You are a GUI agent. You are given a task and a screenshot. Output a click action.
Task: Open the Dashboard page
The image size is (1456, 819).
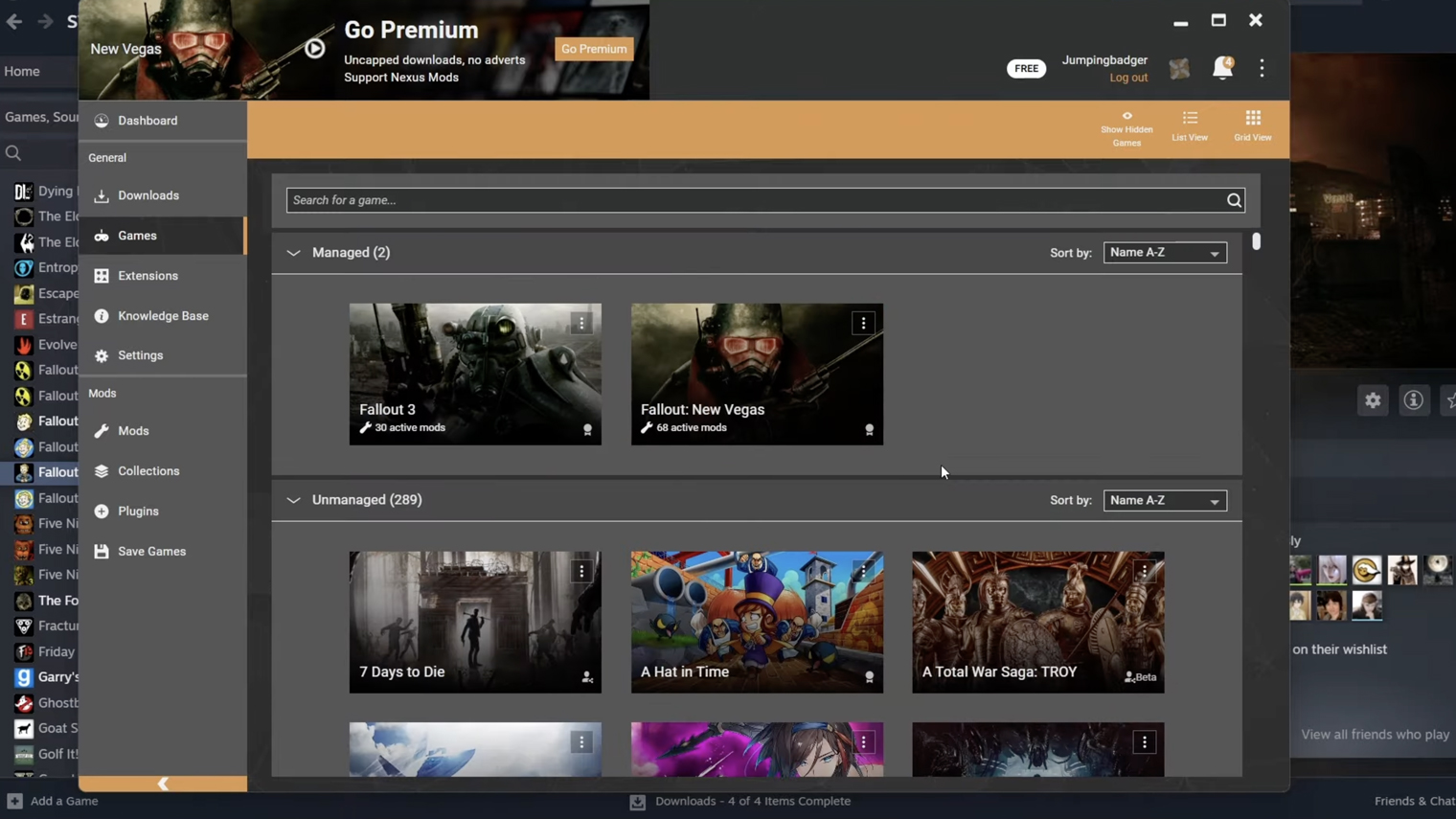click(x=162, y=121)
